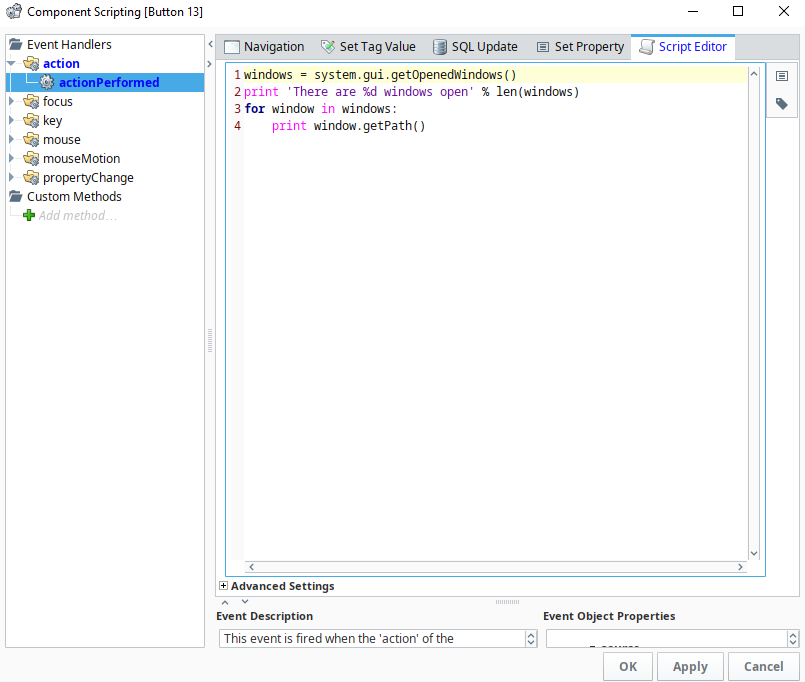Expand the mouse event folder
Viewport: 805px width, 682px height.
click(11, 140)
